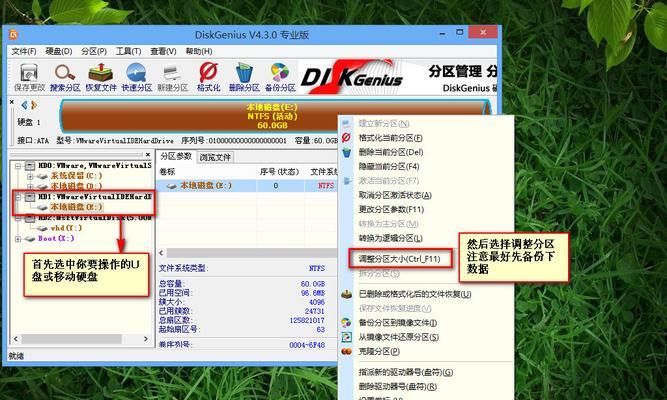The image size is (667, 400).
Task: Select 本地磁盘(E:) in the disk tree
Action: point(76,207)
